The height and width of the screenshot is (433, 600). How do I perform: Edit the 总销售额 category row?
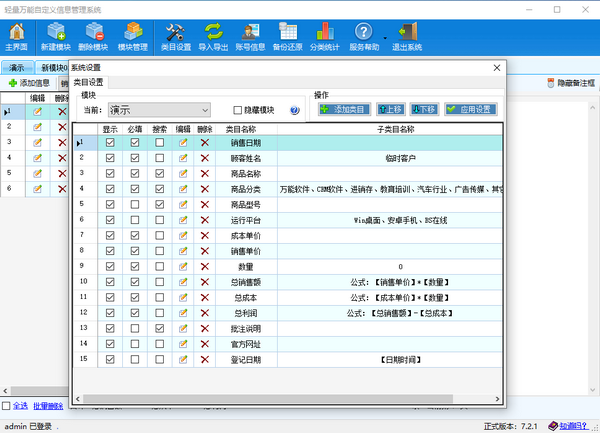[x=183, y=282]
